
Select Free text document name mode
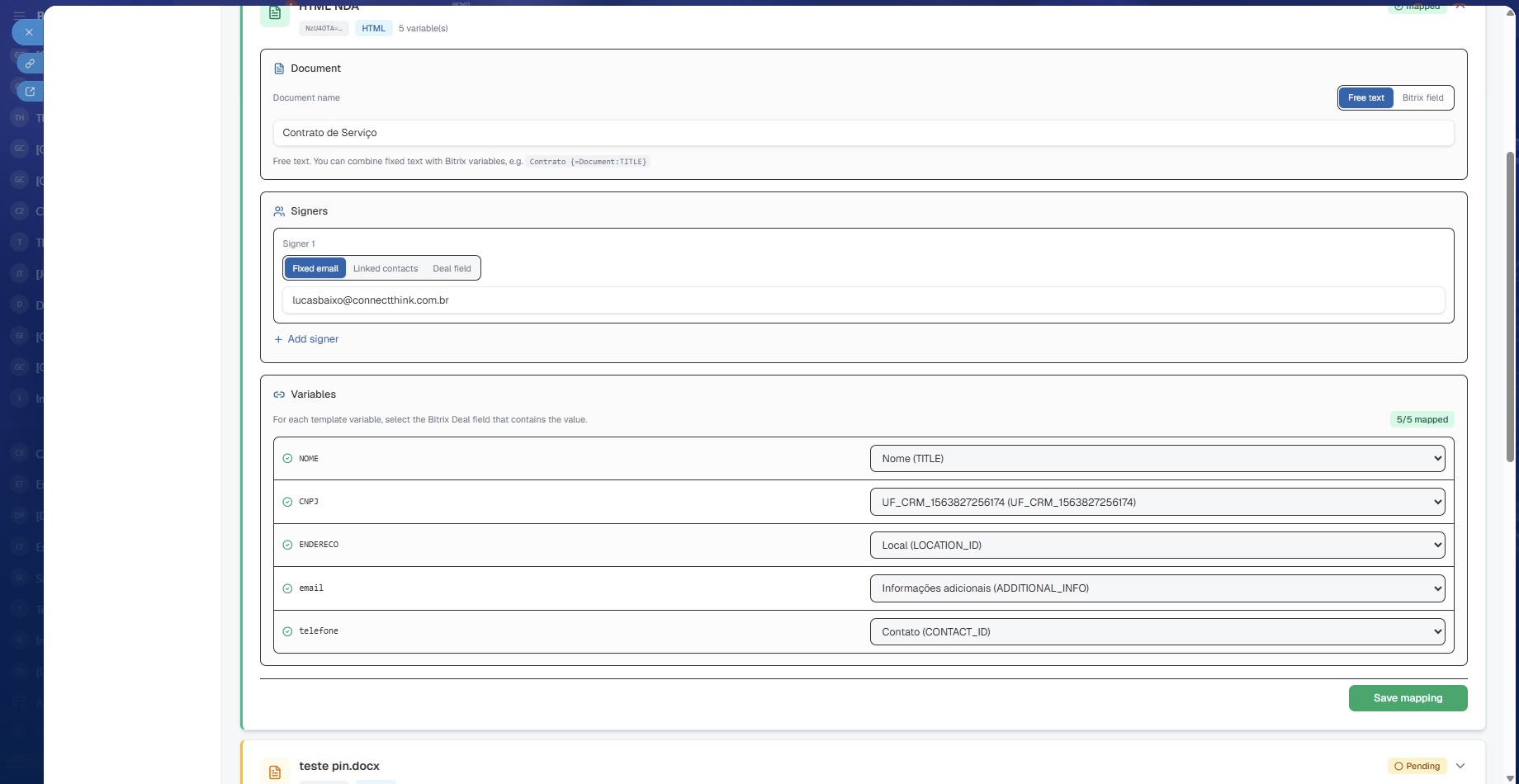click(1365, 97)
